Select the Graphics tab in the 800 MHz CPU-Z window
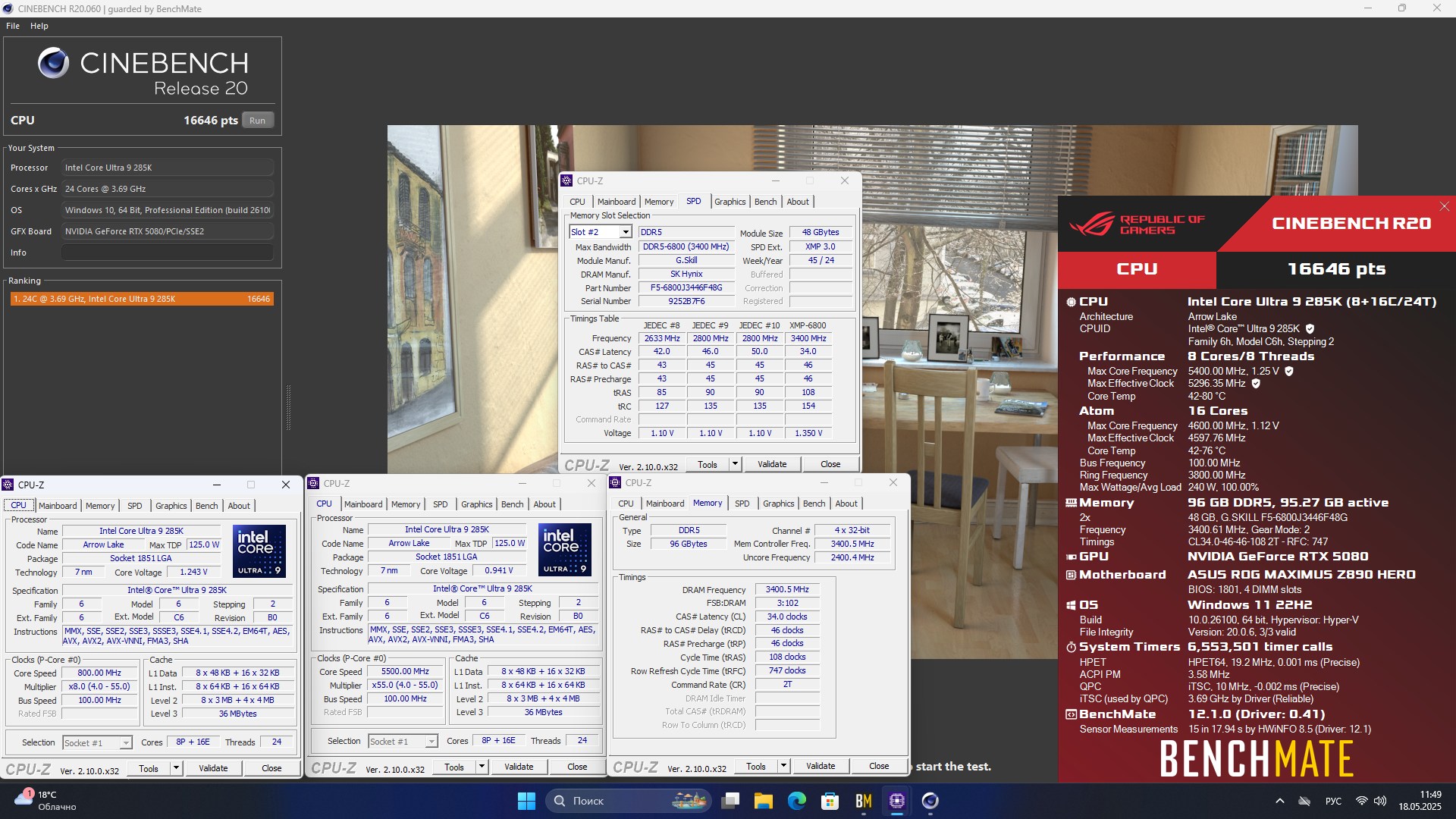This screenshot has width=1456, height=819. [171, 506]
